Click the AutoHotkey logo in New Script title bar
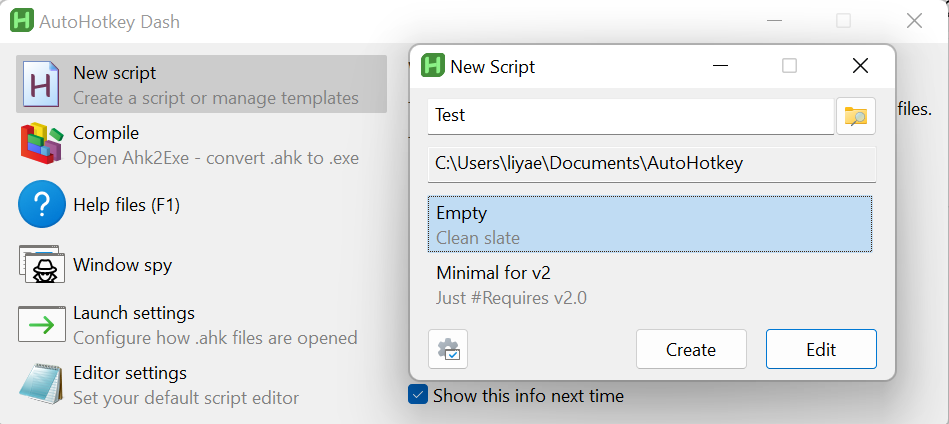The image size is (949, 424). pos(432,66)
